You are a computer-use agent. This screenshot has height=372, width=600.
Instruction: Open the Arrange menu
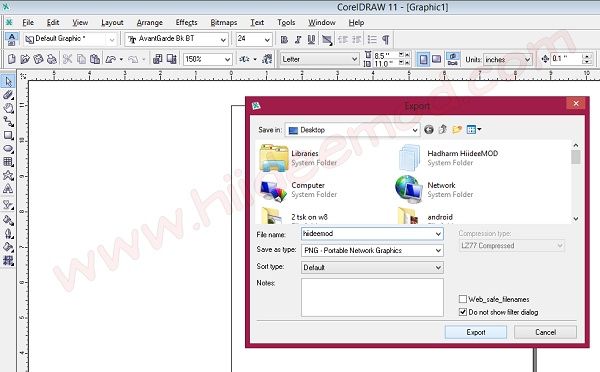[150, 23]
